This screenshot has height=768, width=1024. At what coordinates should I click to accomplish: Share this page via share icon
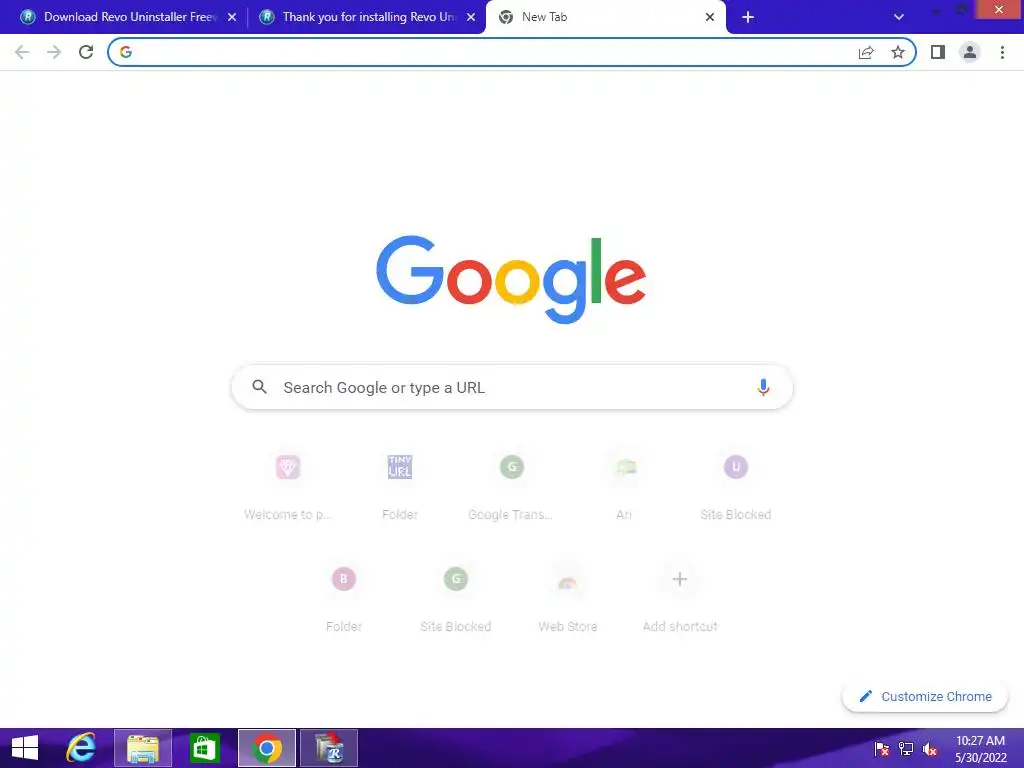click(866, 52)
